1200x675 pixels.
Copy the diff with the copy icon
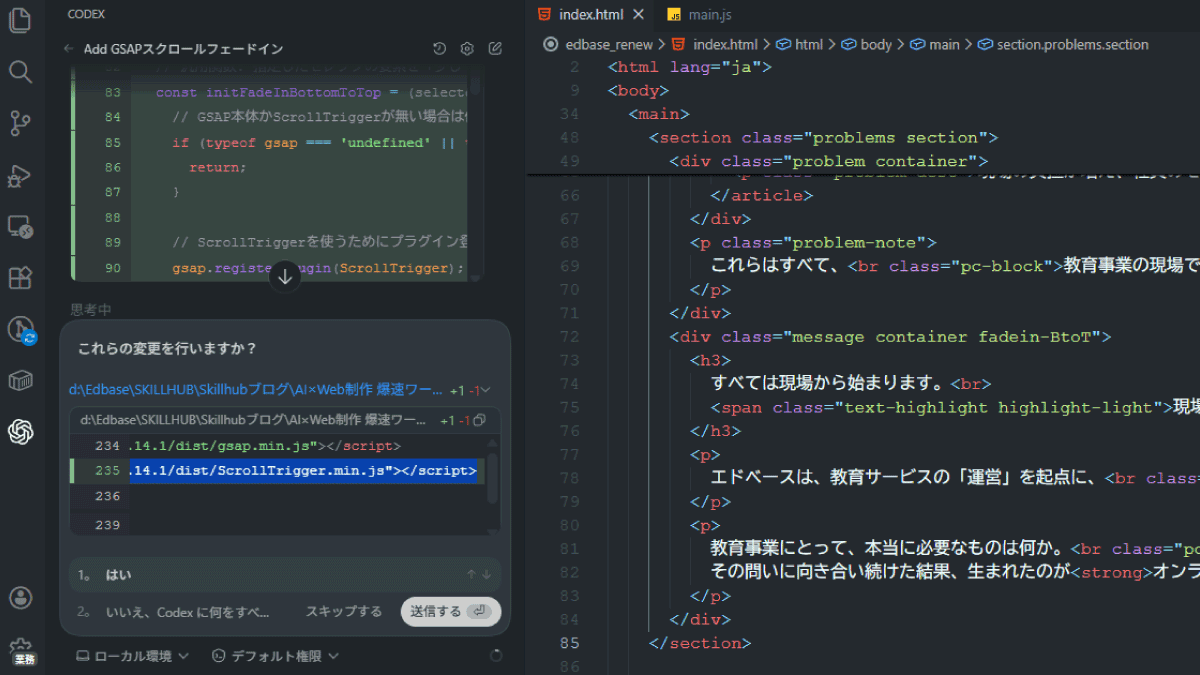(479, 420)
